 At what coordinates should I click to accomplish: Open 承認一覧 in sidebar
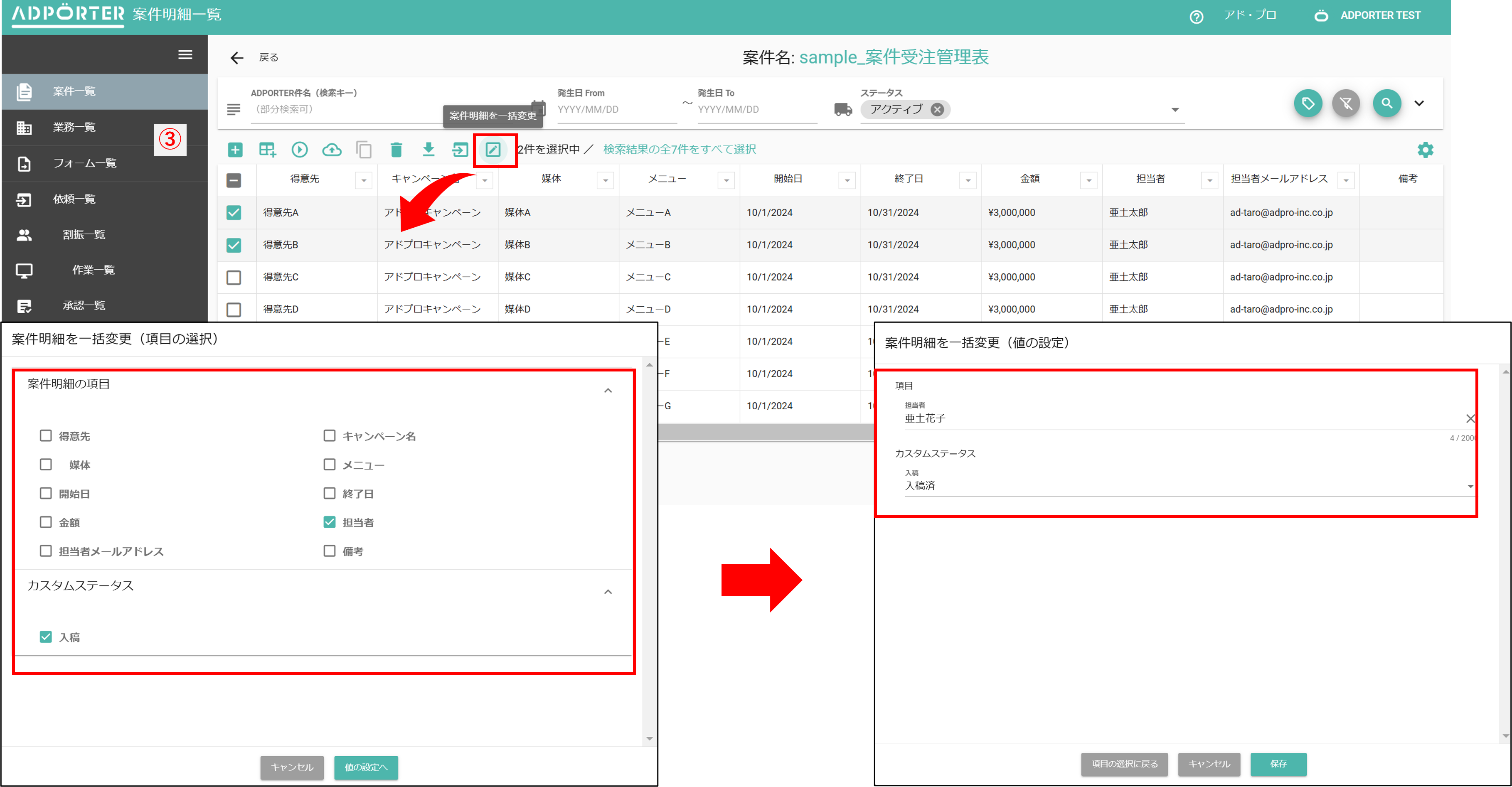[x=104, y=305]
